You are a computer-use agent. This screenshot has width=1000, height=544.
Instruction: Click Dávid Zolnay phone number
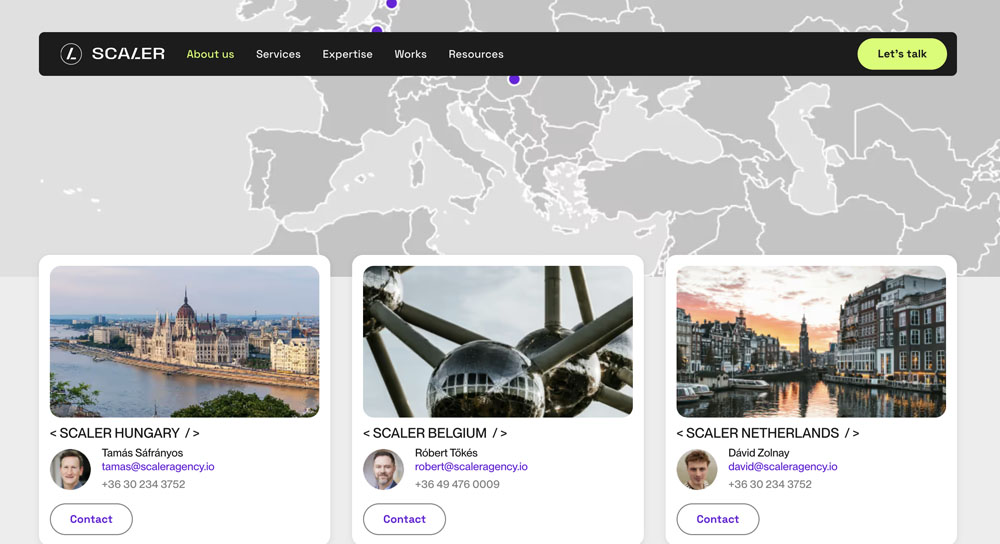[770, 485]
